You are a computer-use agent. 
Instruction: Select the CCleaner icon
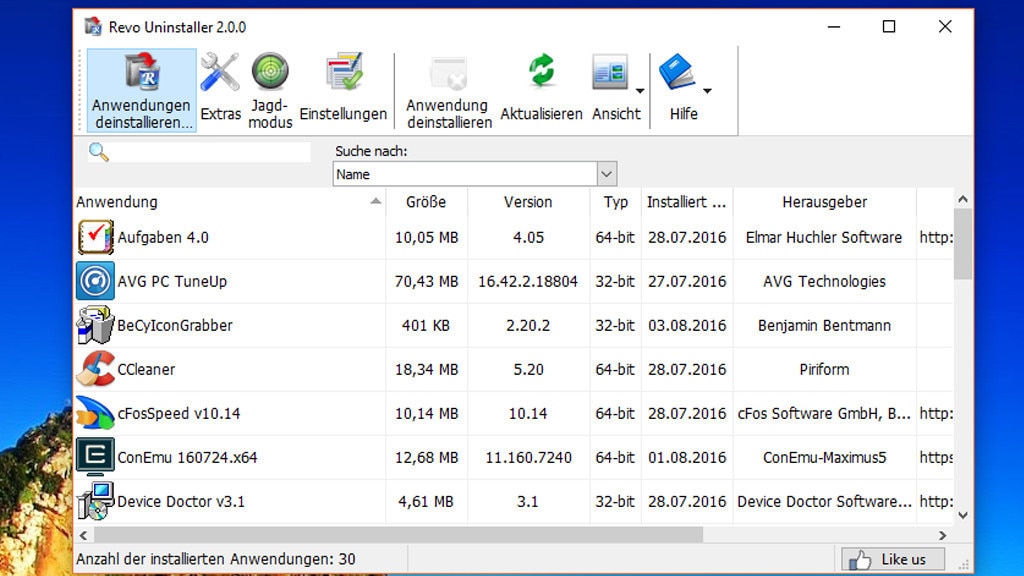[95, 369]
